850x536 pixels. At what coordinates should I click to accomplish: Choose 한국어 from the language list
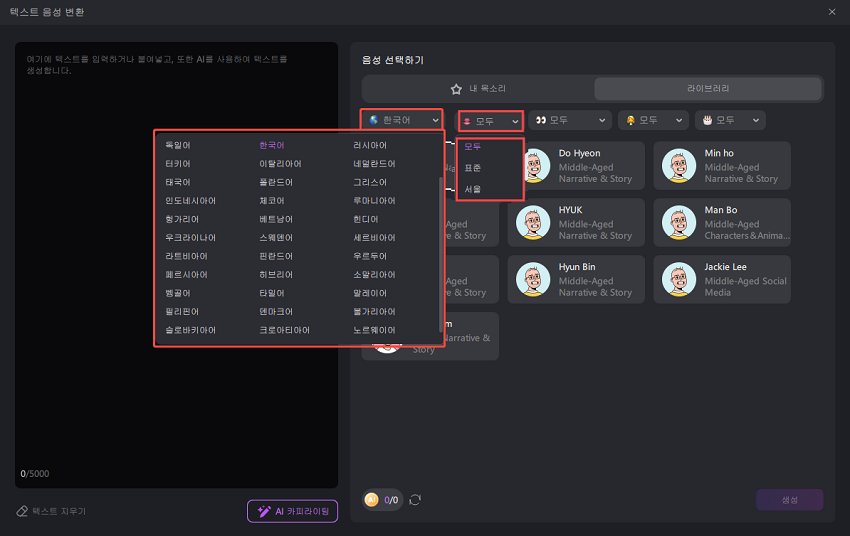(272, 145)
